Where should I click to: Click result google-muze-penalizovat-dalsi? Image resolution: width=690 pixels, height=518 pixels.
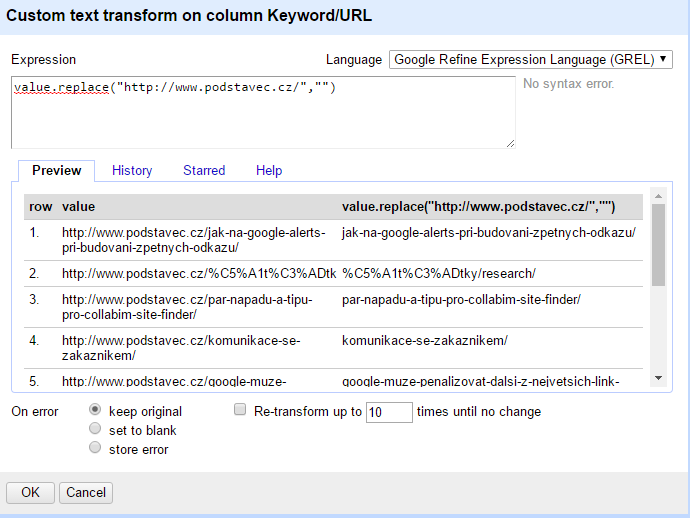[x=481, y=381]
